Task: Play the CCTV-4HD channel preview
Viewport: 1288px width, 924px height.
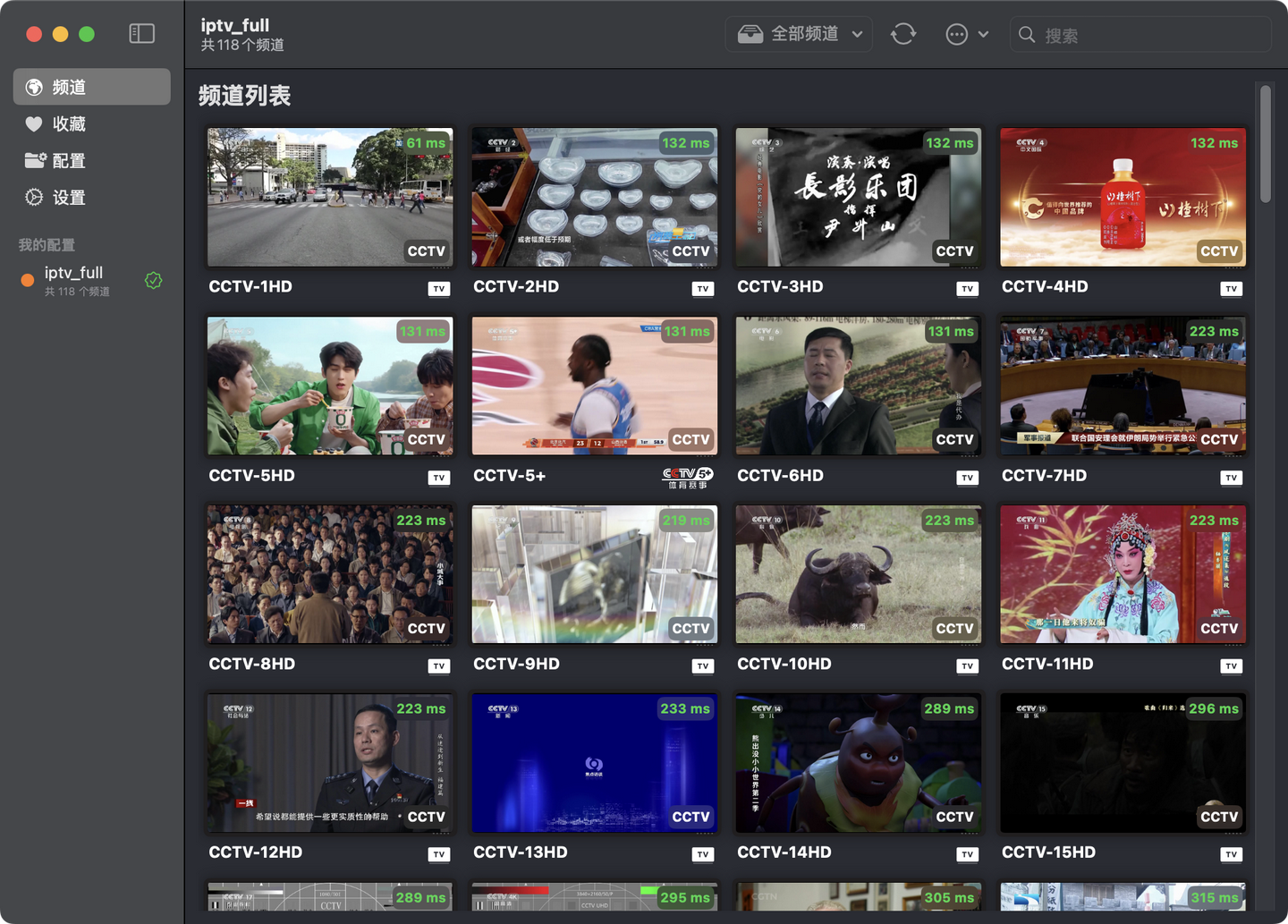Action: (x=1123, y=197)
